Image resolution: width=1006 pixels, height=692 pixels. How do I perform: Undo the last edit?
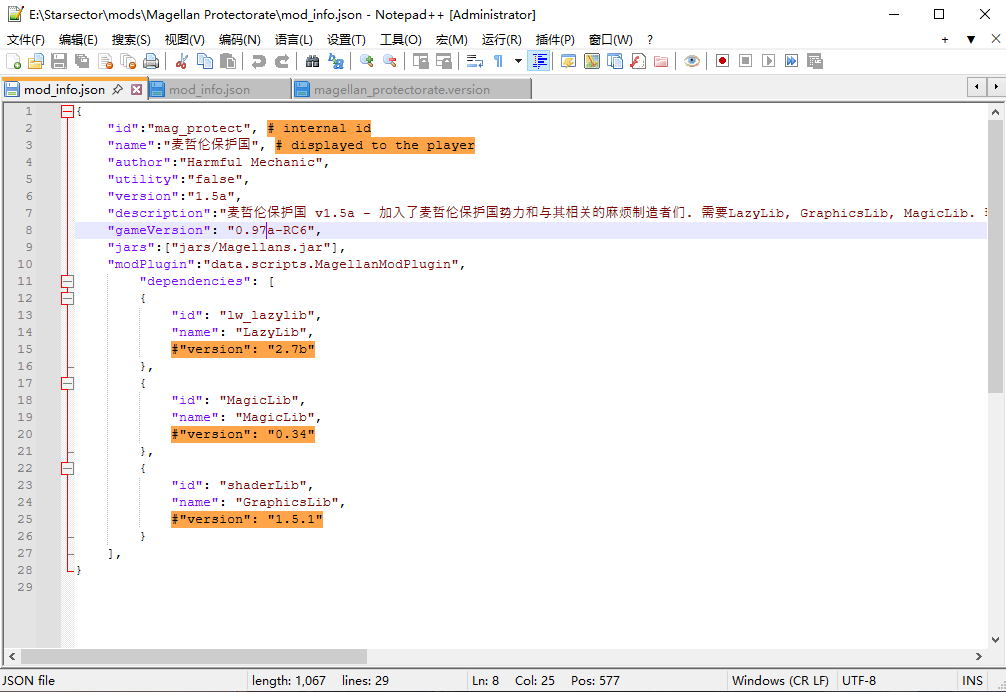[259, 61]
